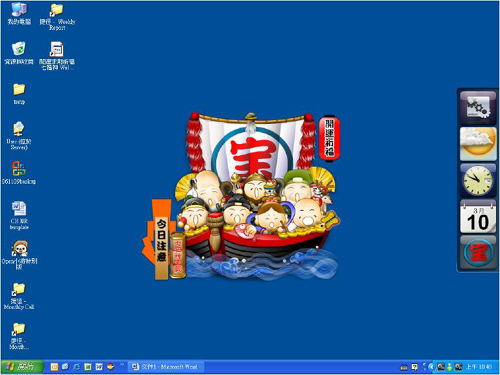
Task: Select the temp folder on desktop
Action: click(19, 94)
